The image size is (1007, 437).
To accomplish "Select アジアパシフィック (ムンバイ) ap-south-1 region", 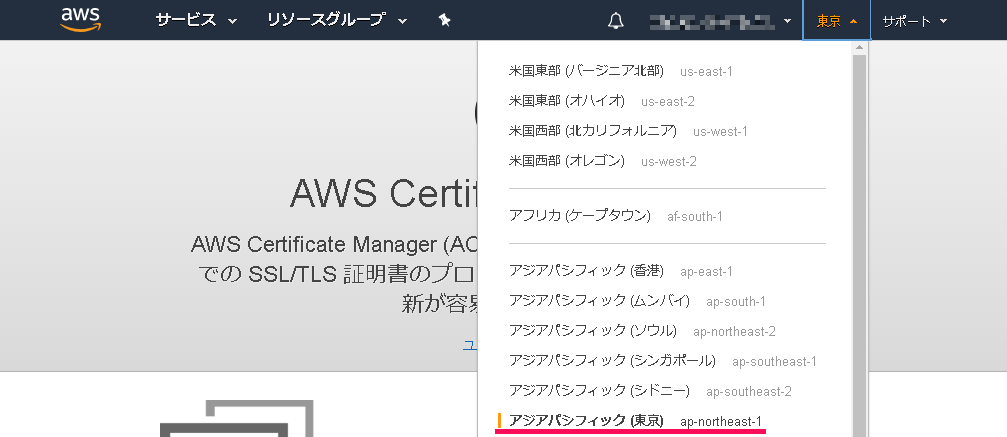I will (637, 301).
